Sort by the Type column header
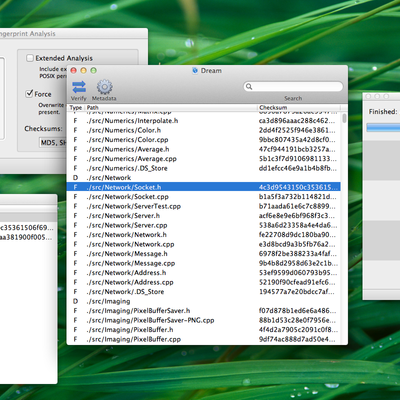 (76, 108)
